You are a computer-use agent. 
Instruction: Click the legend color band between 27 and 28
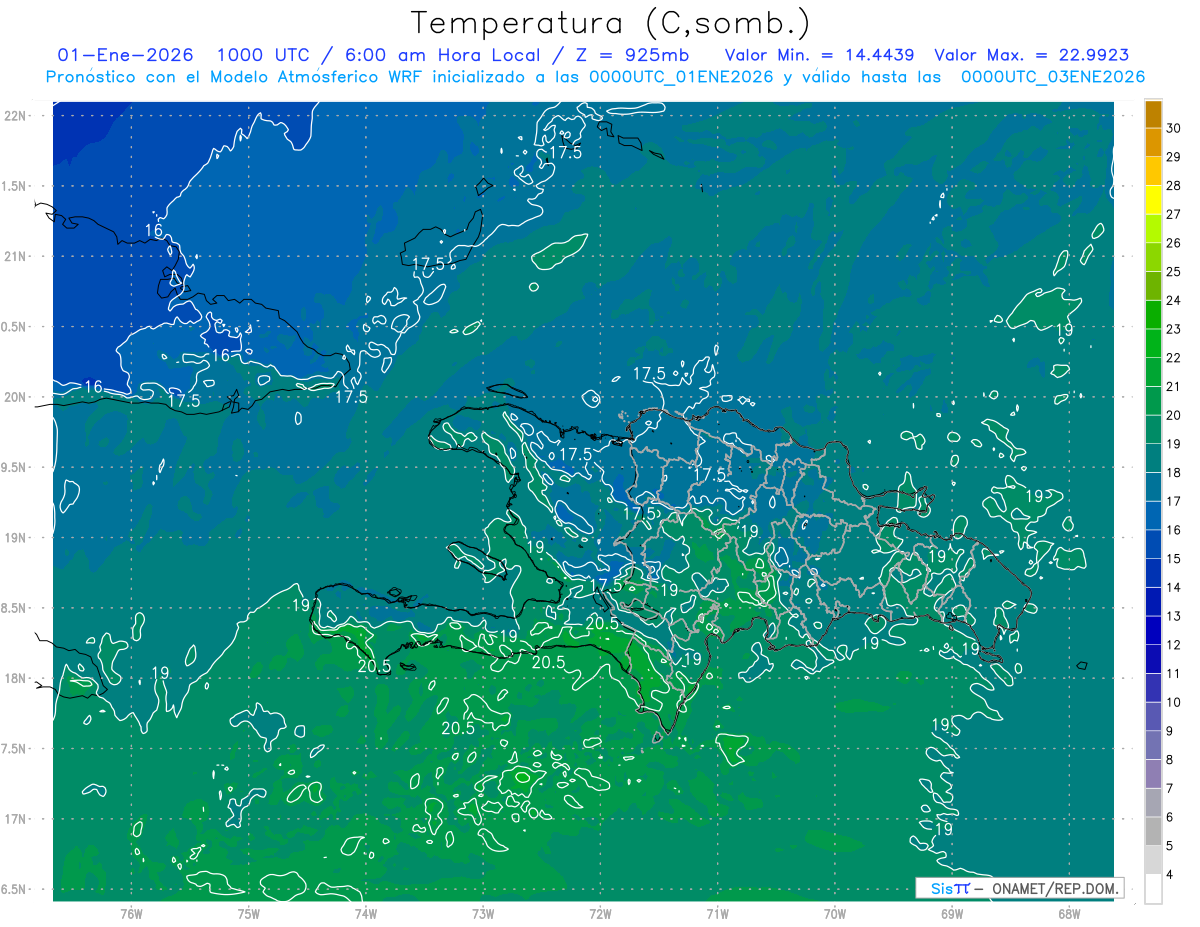[1153, 200]
